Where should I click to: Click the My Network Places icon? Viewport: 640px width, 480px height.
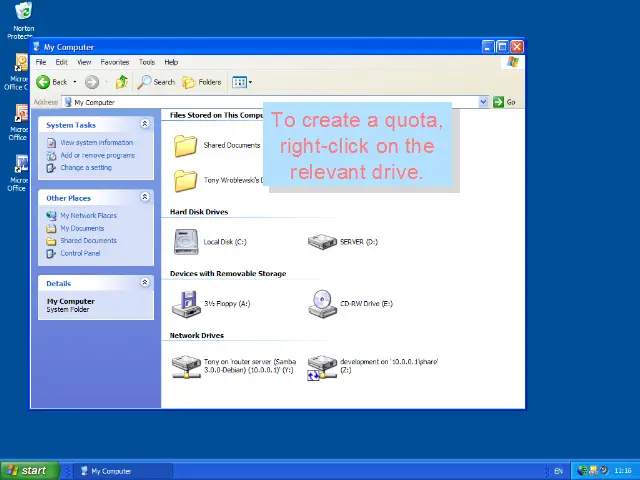pyautogui.click(x=51, y=215)
